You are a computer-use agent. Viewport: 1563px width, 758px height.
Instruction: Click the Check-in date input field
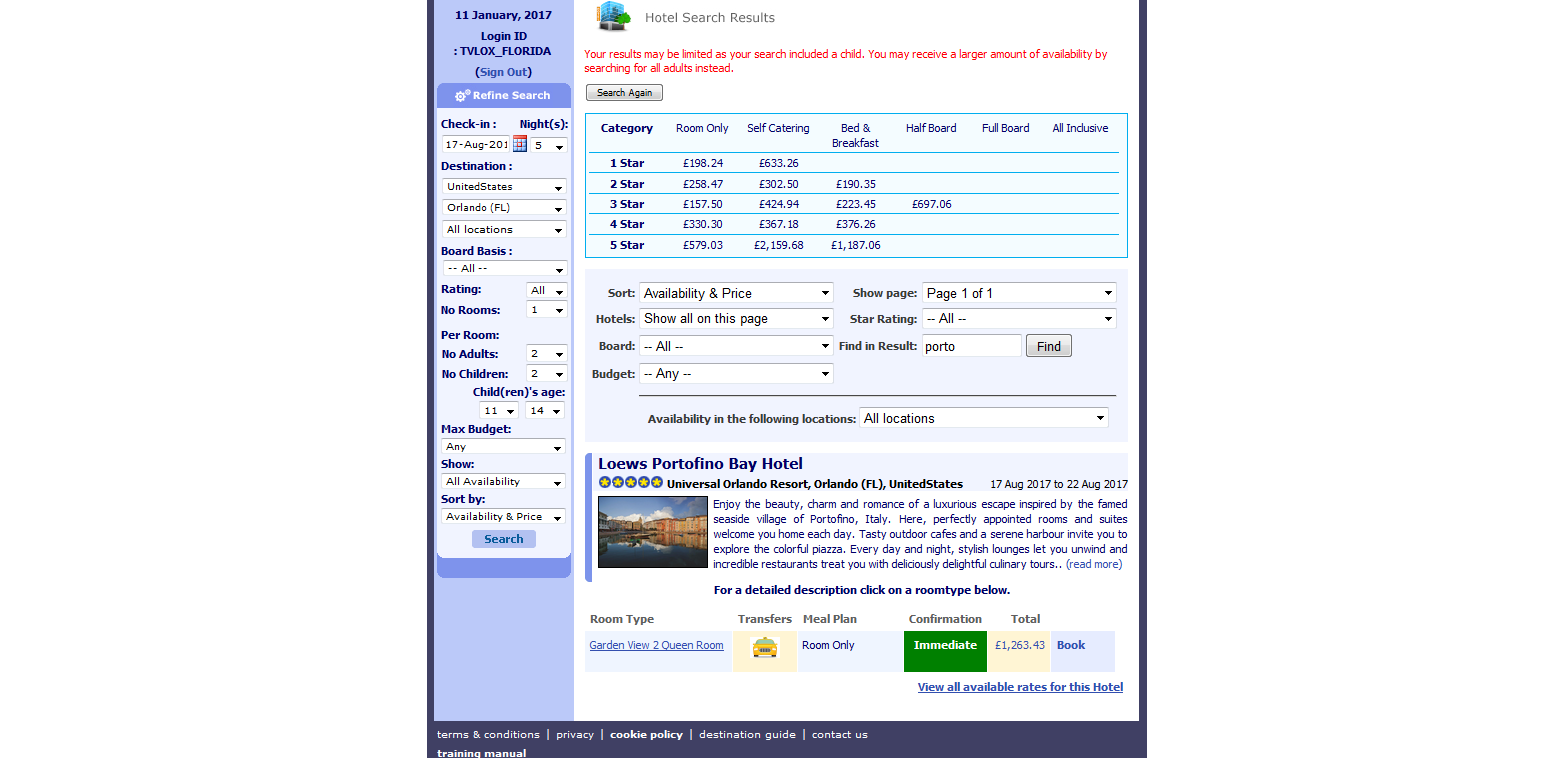coord(476,144)
